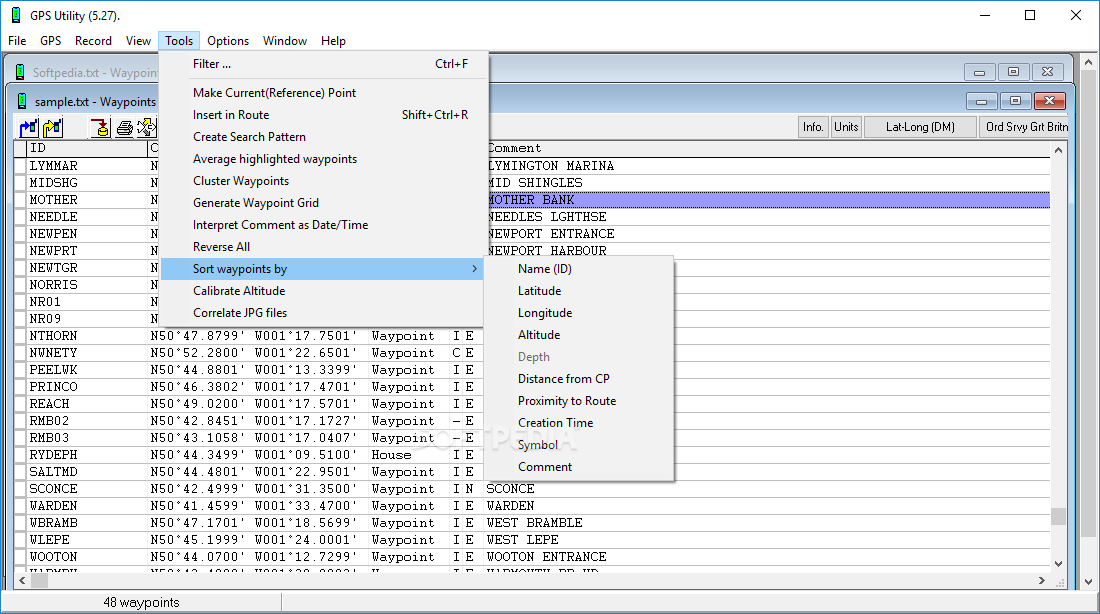Click the SCONCE latitude N50°42.4999' cell

point(199,489)
